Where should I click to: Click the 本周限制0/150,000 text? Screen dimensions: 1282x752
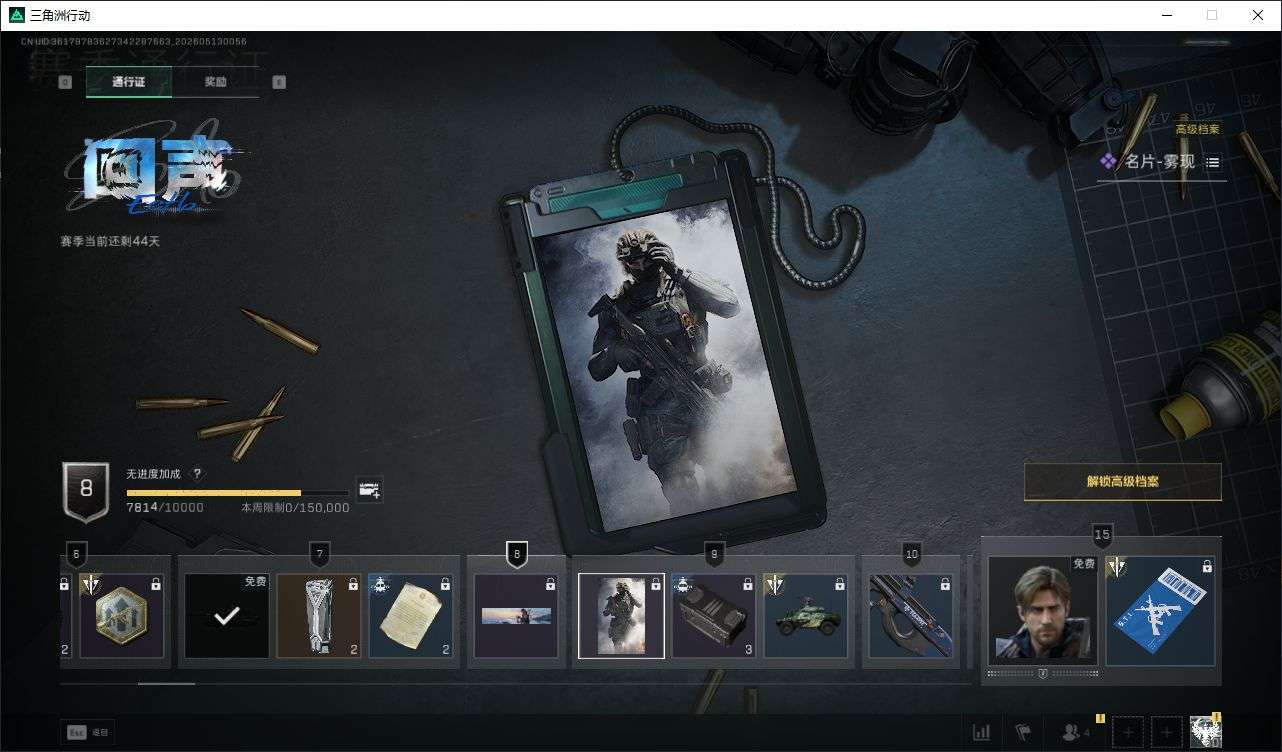(x=295, y=508)
